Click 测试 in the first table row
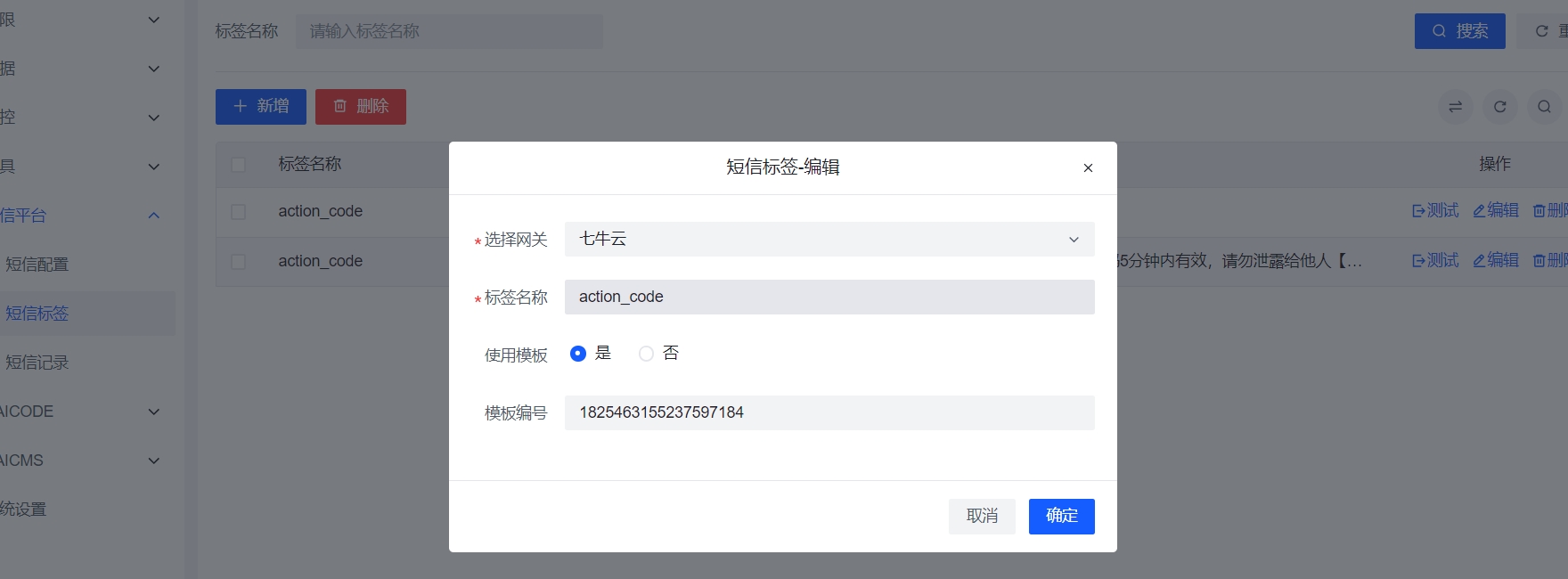Screen dimensions: 1568x579 click(1435, 211)
